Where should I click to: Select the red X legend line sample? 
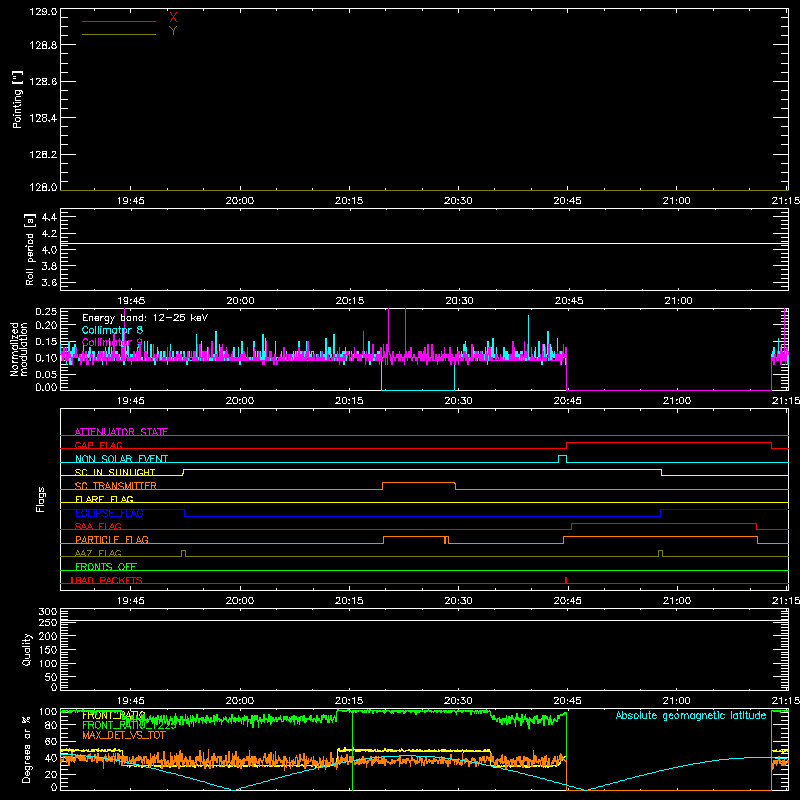point(119,21)
